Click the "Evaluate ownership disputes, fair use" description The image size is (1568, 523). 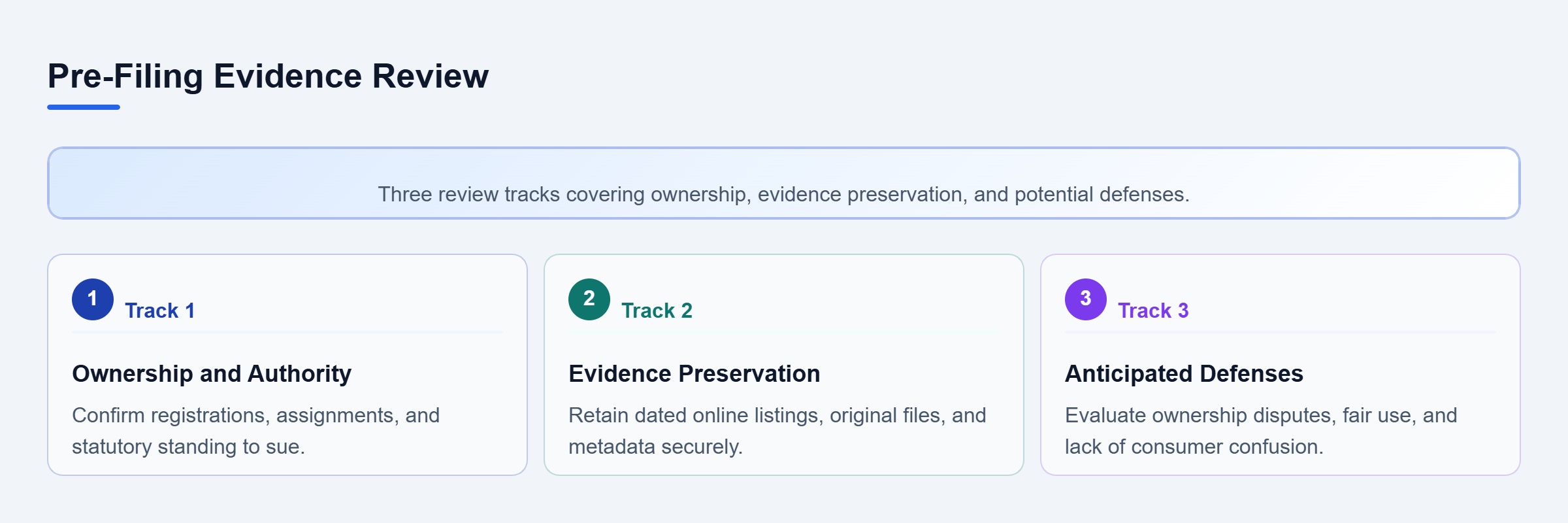click(x=1261, y=431)
